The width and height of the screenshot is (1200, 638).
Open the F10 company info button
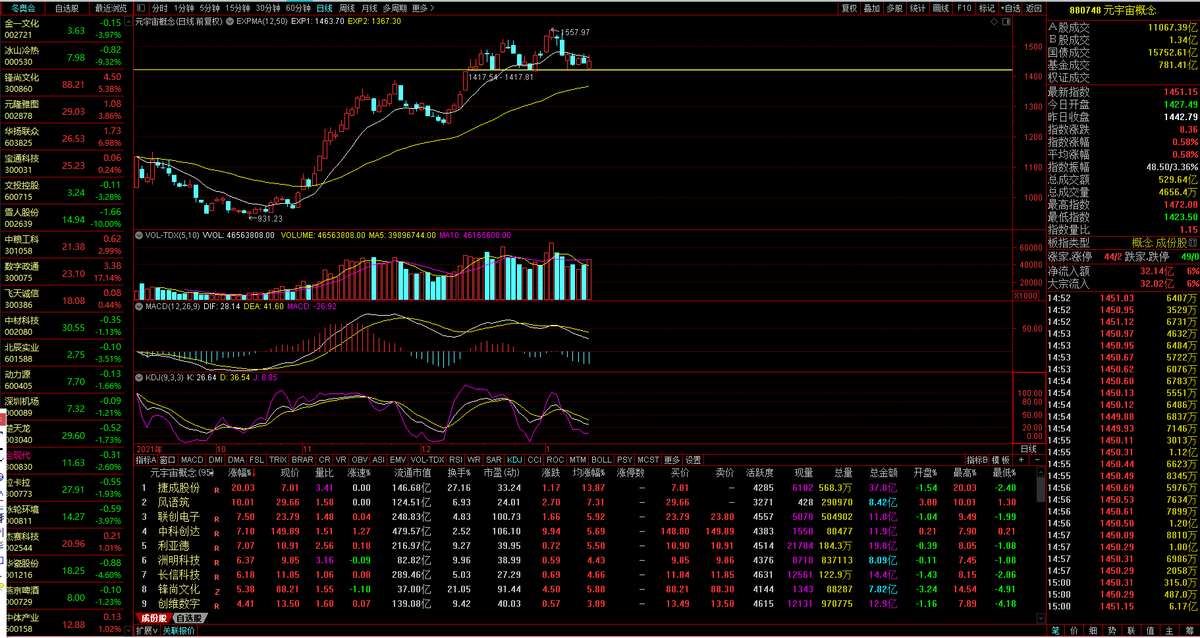coord(963,7)
